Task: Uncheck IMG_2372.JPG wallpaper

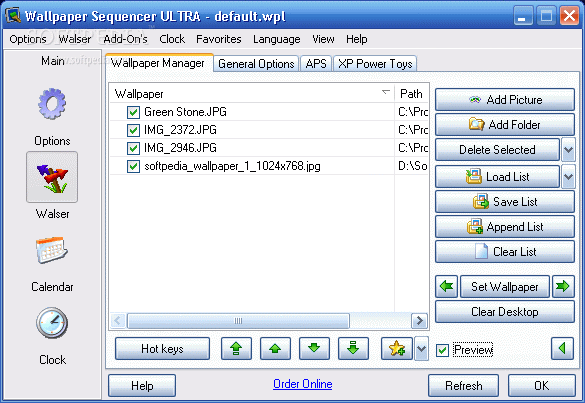Action: 133,130
